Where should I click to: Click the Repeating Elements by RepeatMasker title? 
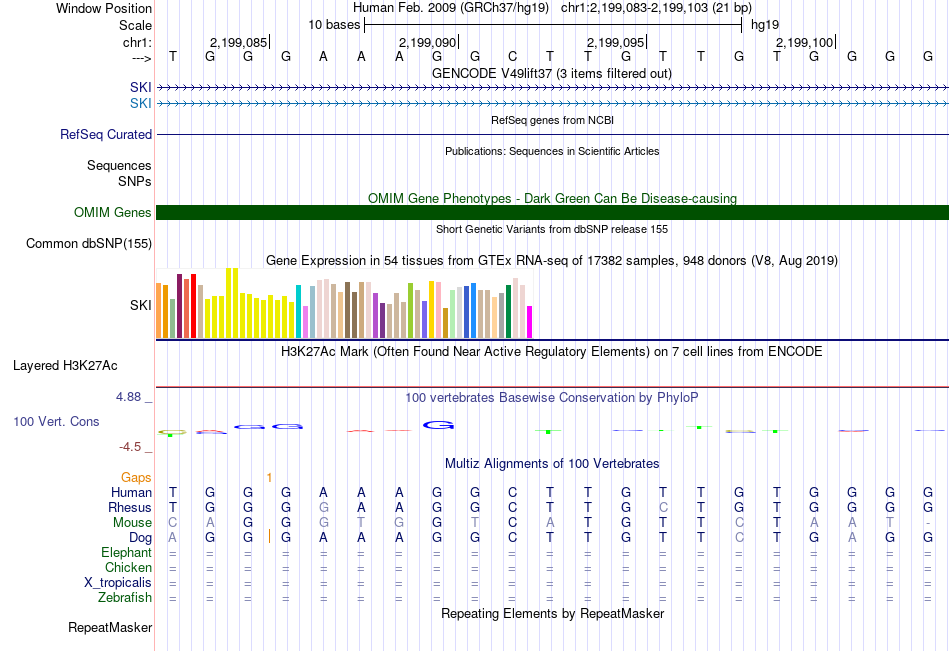coord(552,613)
